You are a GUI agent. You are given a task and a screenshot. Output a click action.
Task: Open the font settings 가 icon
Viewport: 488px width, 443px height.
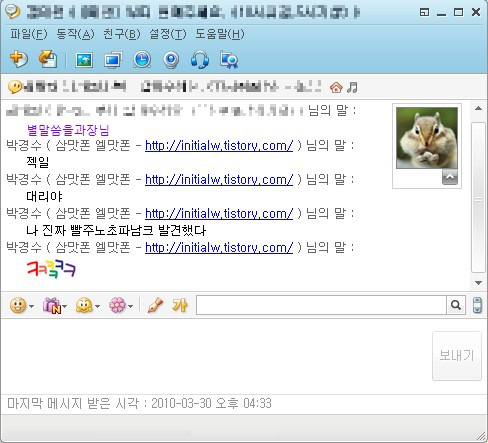tap(180, 305)
